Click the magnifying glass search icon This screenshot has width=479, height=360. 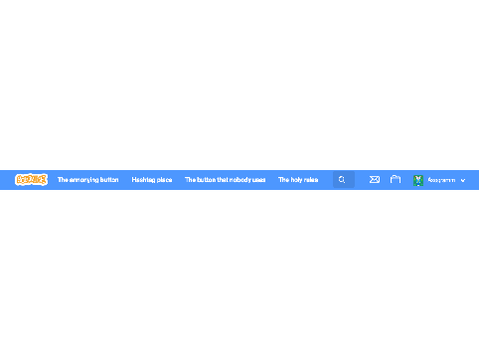click(x=342, y=180)
